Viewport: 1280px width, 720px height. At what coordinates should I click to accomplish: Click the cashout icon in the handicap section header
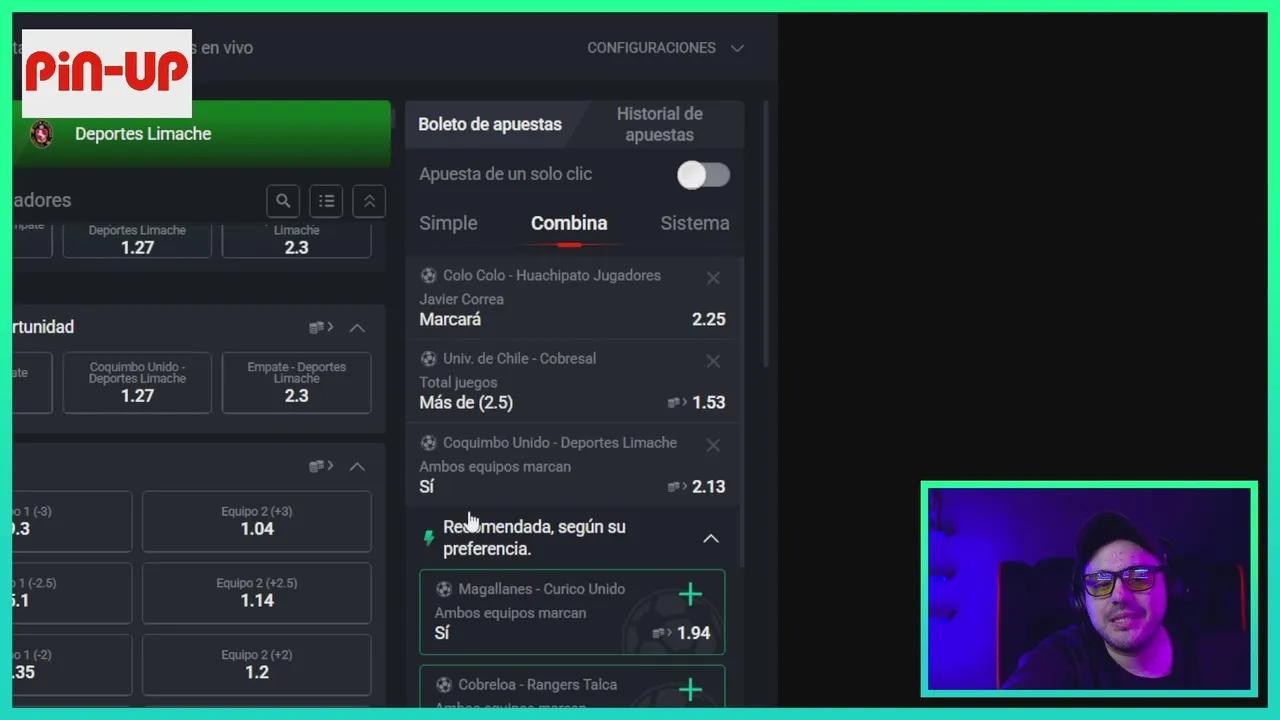tap(321, 466)
